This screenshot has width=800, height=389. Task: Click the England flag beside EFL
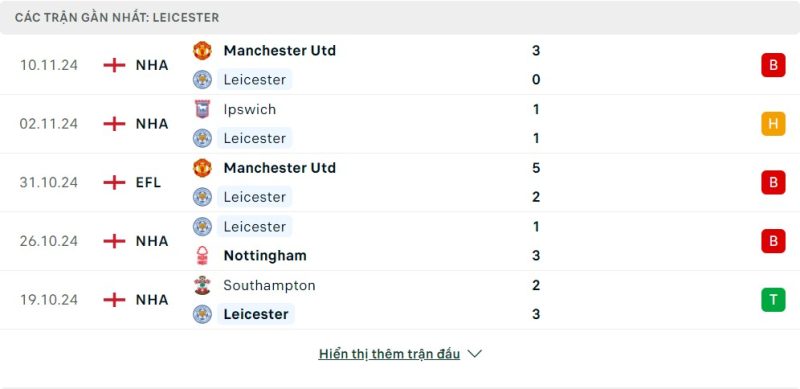click(114, 182)
